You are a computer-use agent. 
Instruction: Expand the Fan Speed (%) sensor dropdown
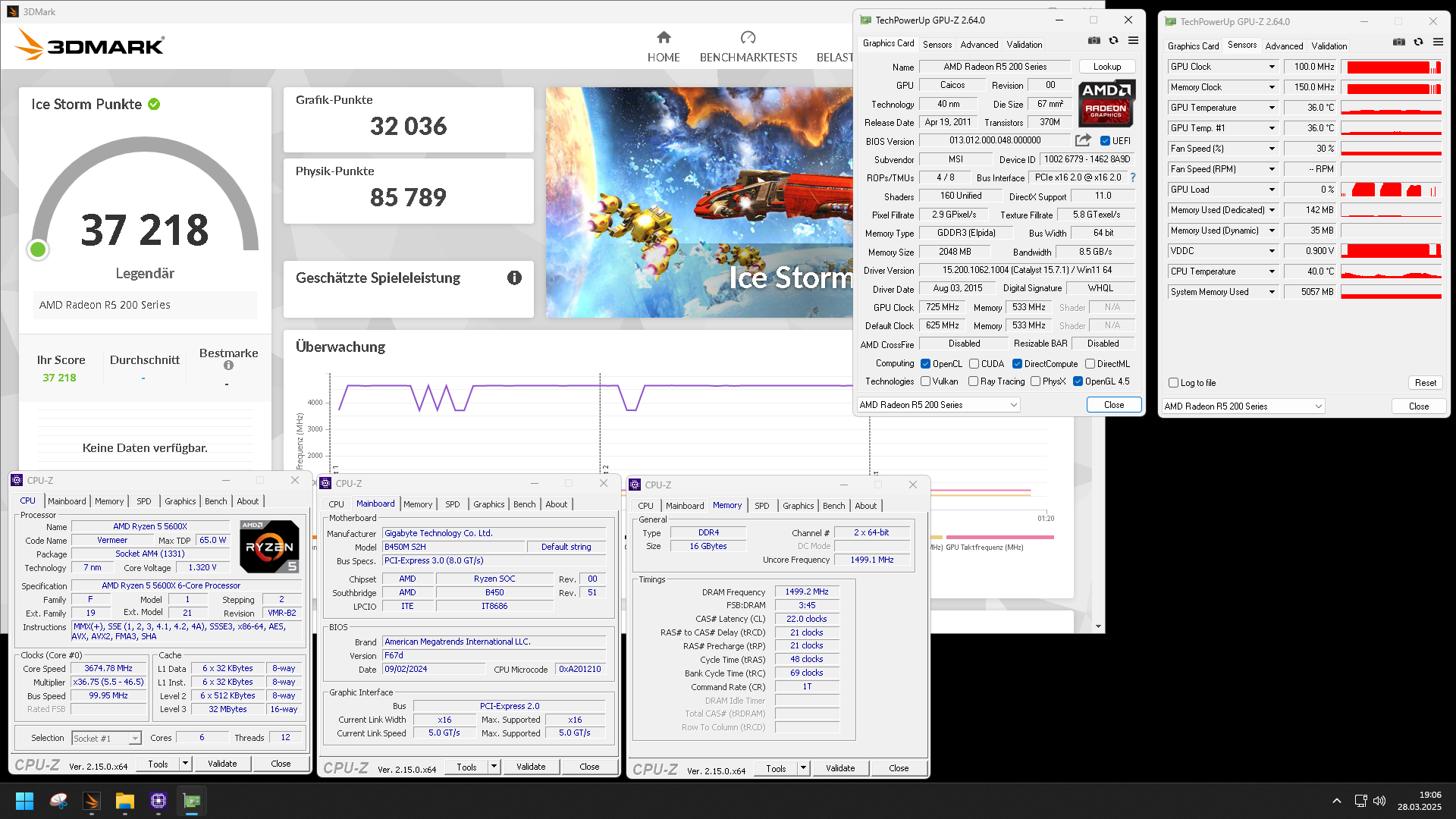1272,149
